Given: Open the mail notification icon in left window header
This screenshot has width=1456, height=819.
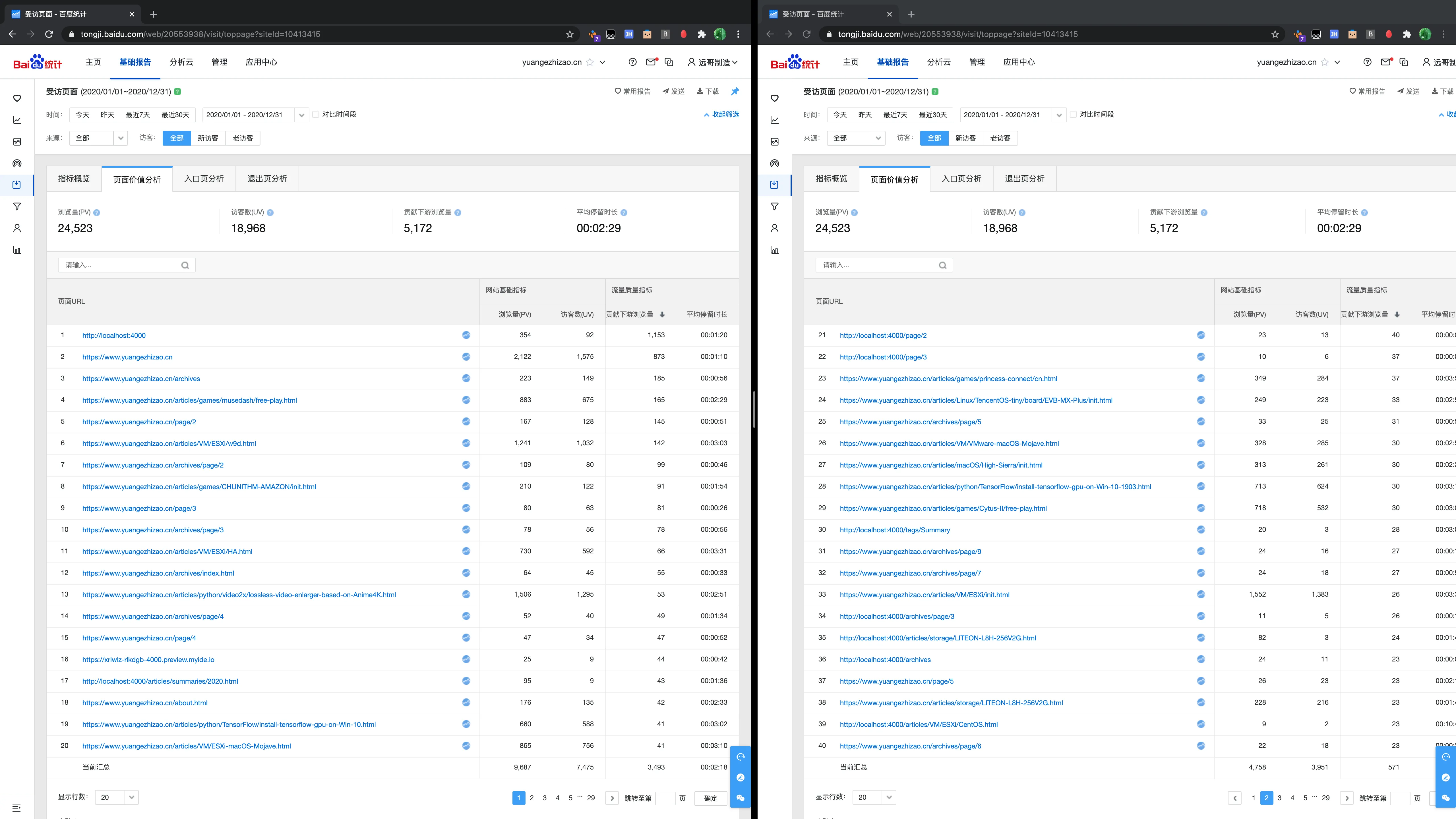Looking at the screenshot, I should click(651, 62).
